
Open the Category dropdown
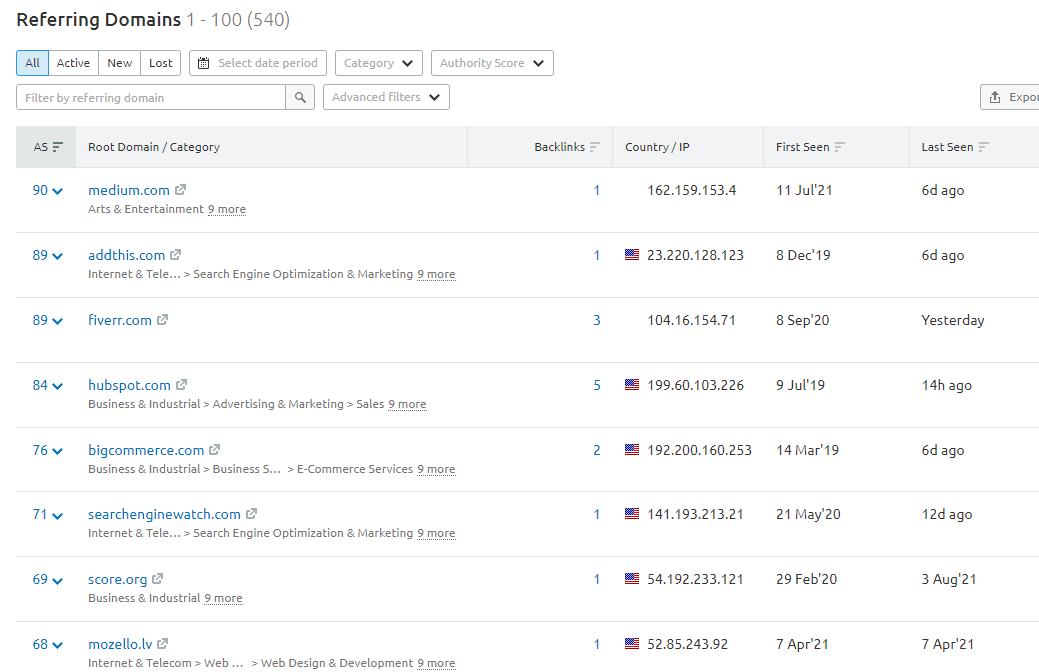coord(378,63)
